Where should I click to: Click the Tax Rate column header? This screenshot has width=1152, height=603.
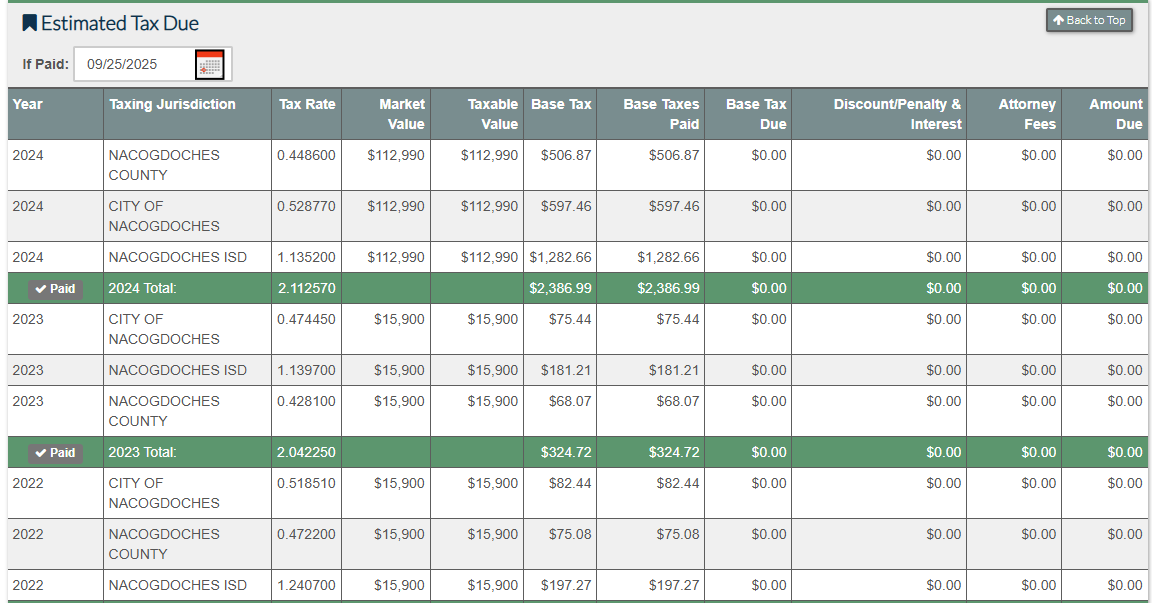[307, 104]
